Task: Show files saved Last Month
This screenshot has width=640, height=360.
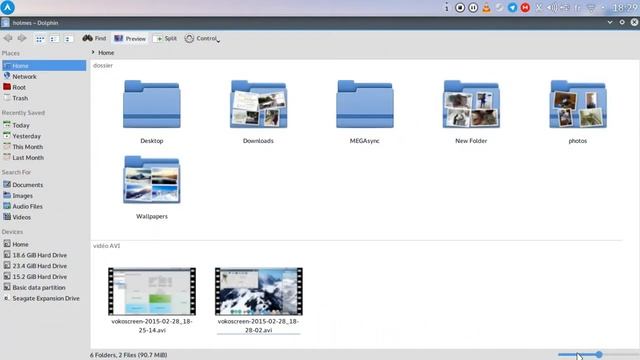Action: [x=44, y=158]
